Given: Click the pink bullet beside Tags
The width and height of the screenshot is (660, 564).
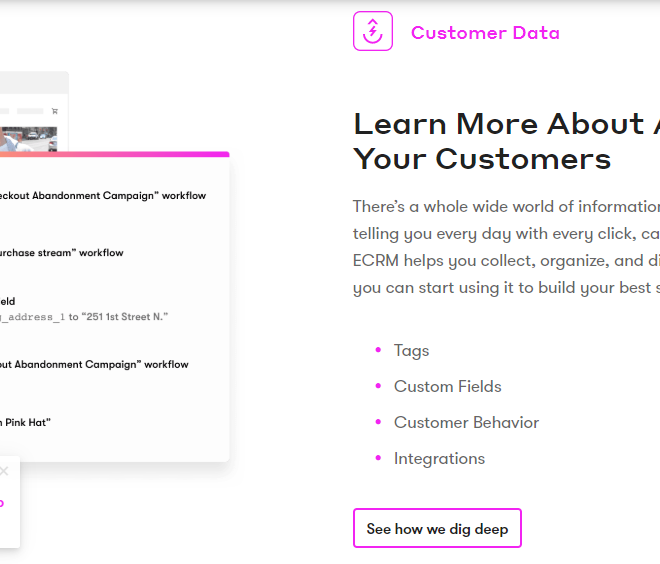Looking at the screenshot, I should (378, 350).
